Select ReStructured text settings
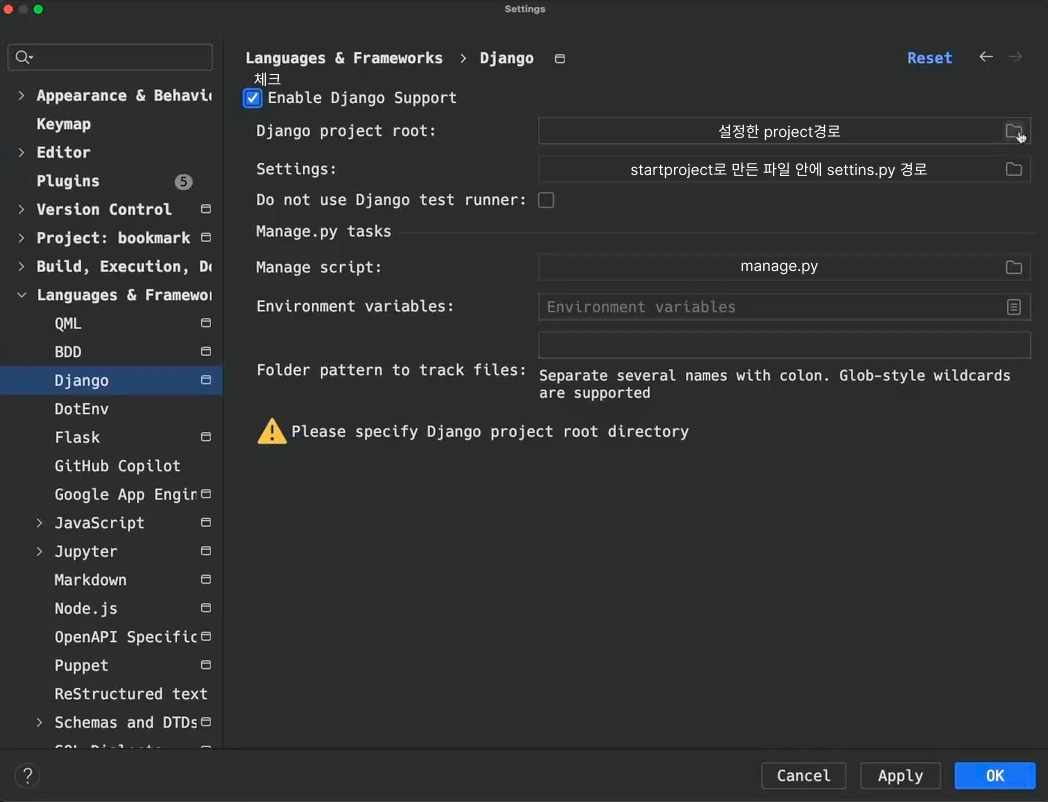This screenshot has width=1048, height=802. [x=131, y=694]
